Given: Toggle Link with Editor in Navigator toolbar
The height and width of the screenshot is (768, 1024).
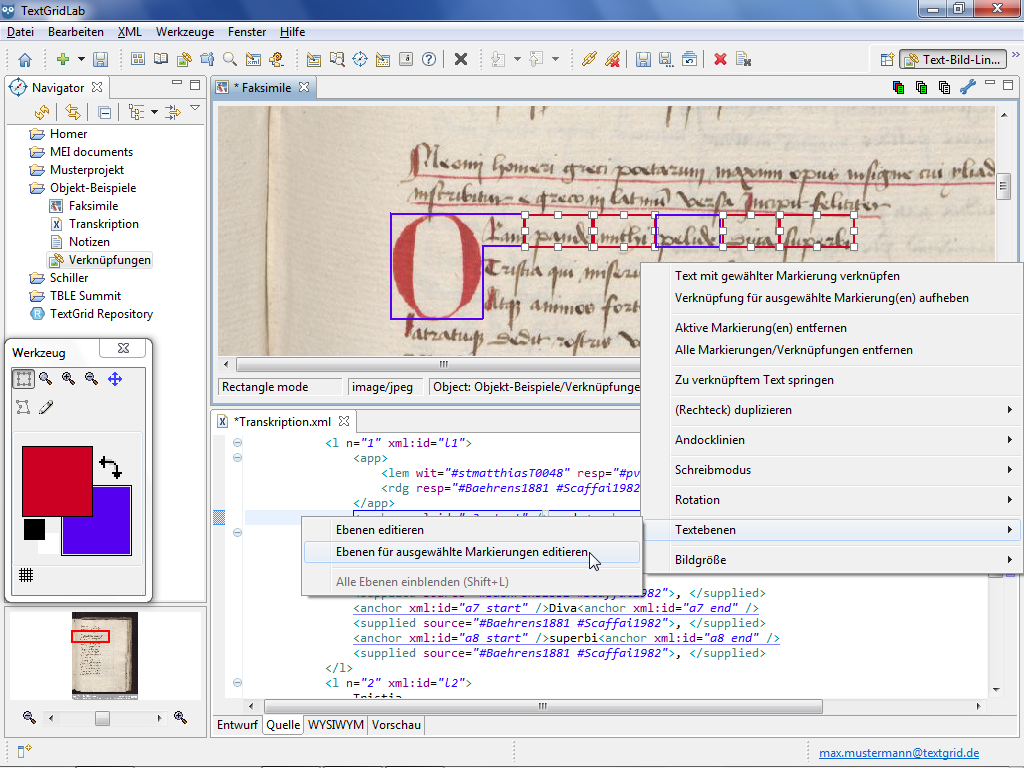Looking at the screenshot, I should 72,112.
